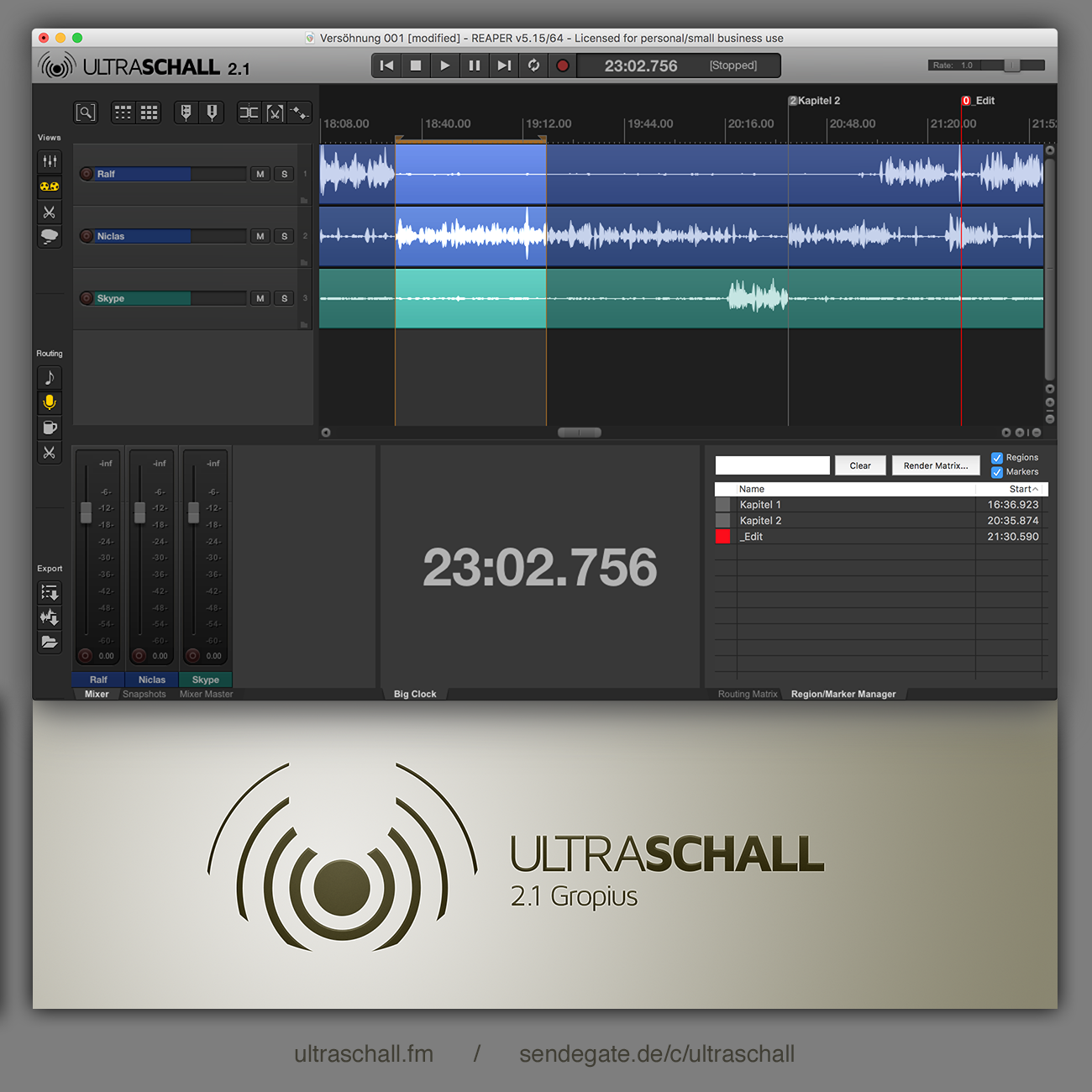Screen dimensions: 1092x1092
Task: Click the magnifier zoom tool icon
Action: 86,113
